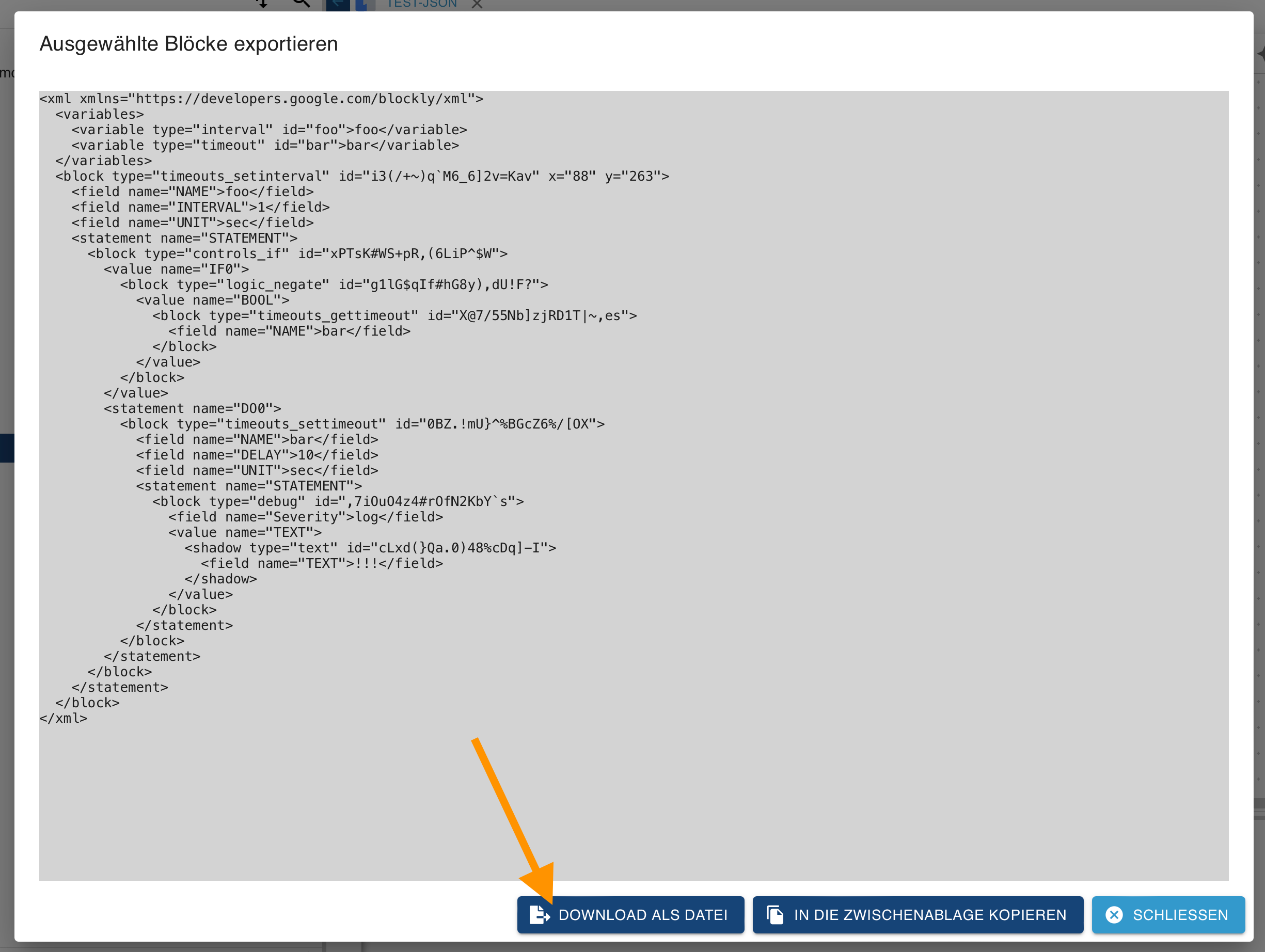Click the blue back arrow icon
This screenshot has height=952, width=1265.
[337, 5]
